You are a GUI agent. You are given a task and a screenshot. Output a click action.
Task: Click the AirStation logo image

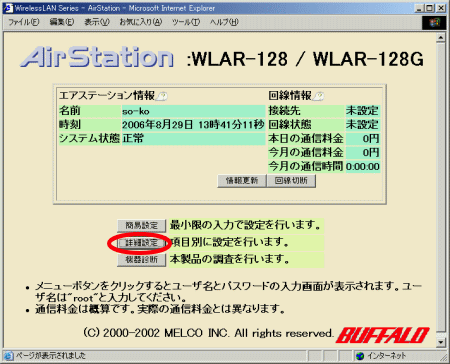pos(97,57)
